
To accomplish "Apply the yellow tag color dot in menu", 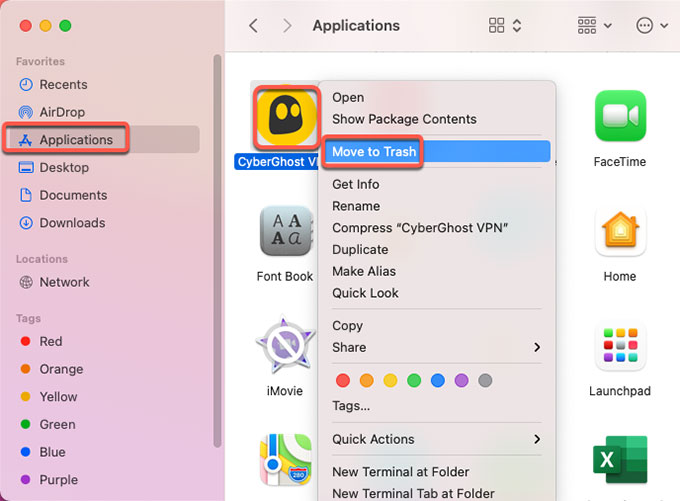I will point(390,380).
